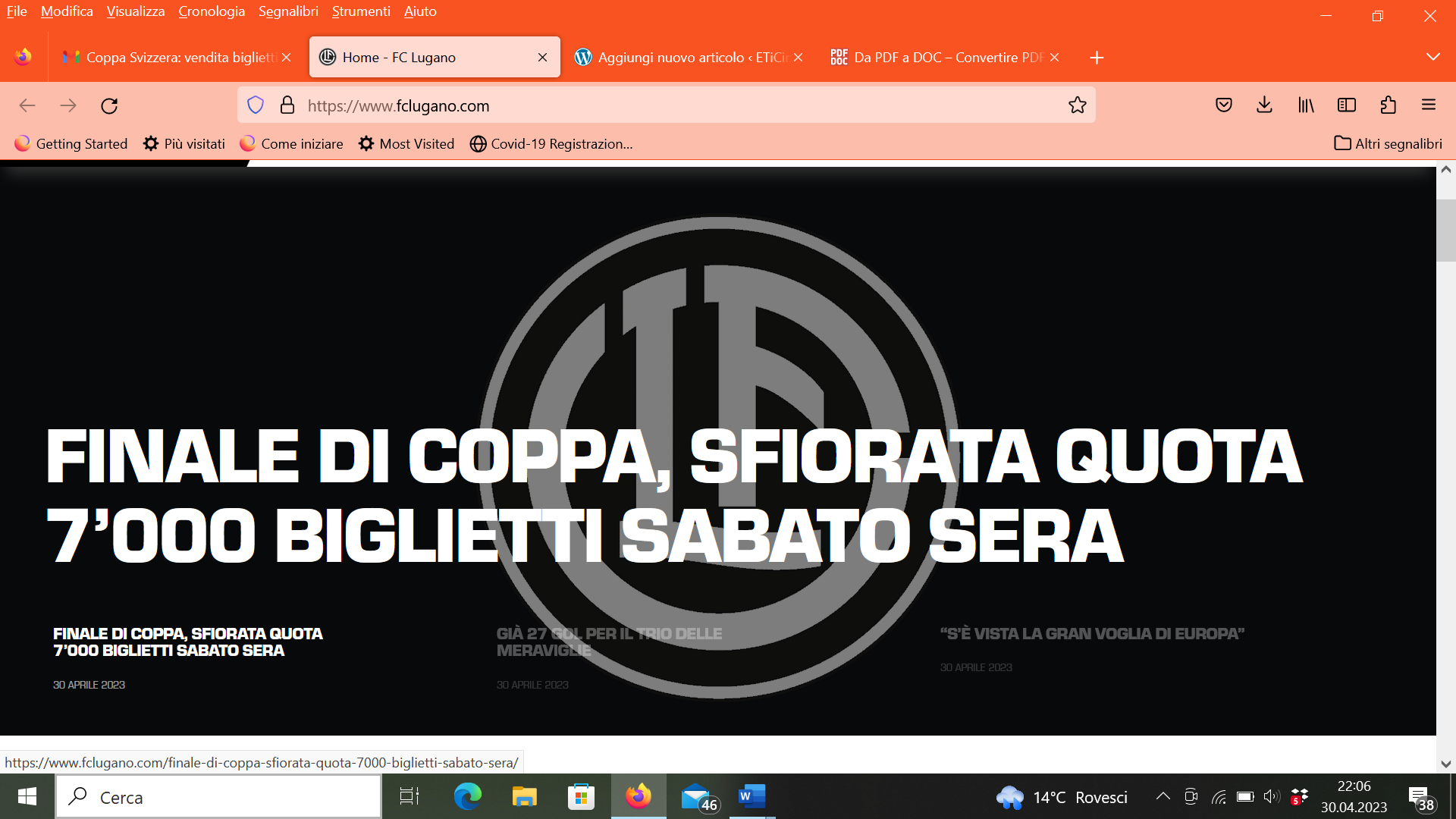Select Già 27 gol per il trio news item
Viewport: 1456px width, 819px height.
[x=609, y=642]
